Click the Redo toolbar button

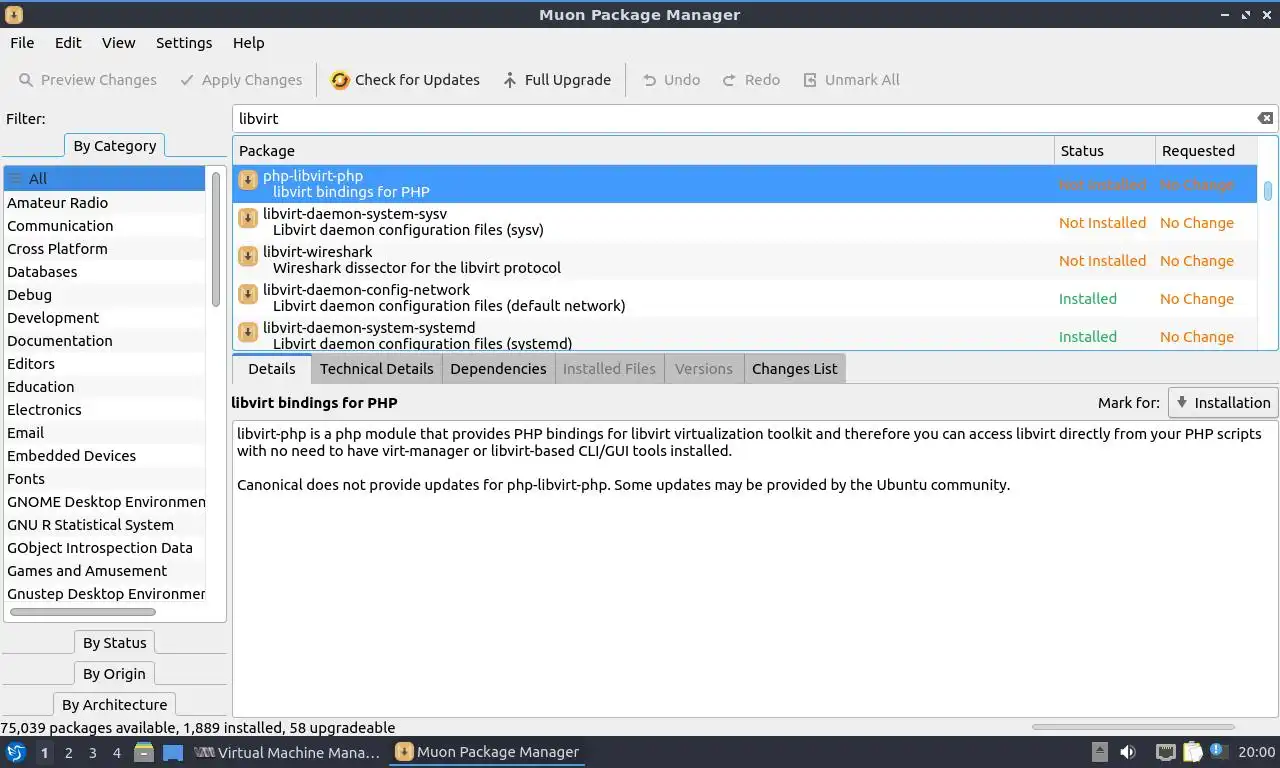[751, 80]
